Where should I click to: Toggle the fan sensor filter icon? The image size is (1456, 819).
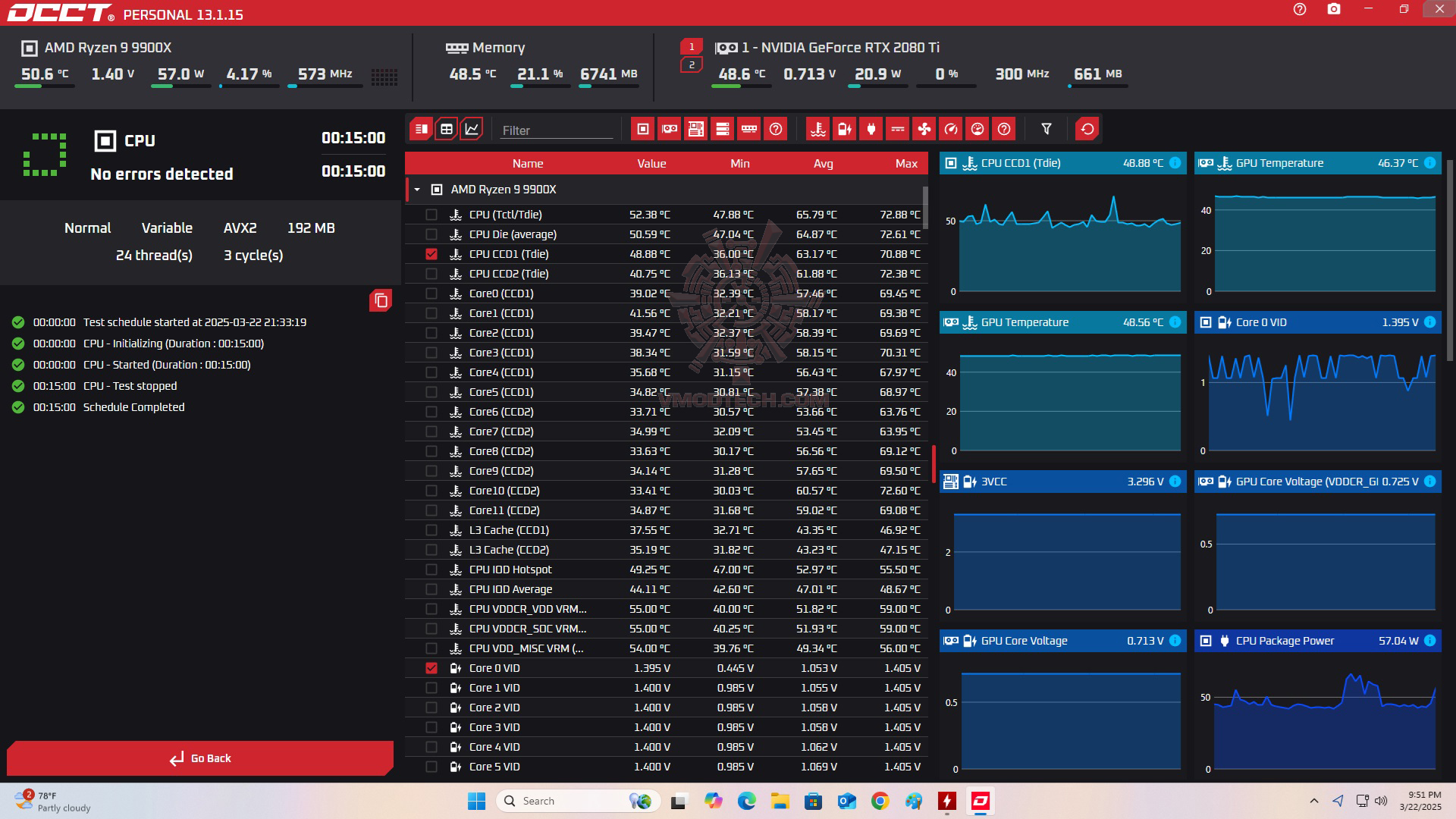click(x=924, y=129)
